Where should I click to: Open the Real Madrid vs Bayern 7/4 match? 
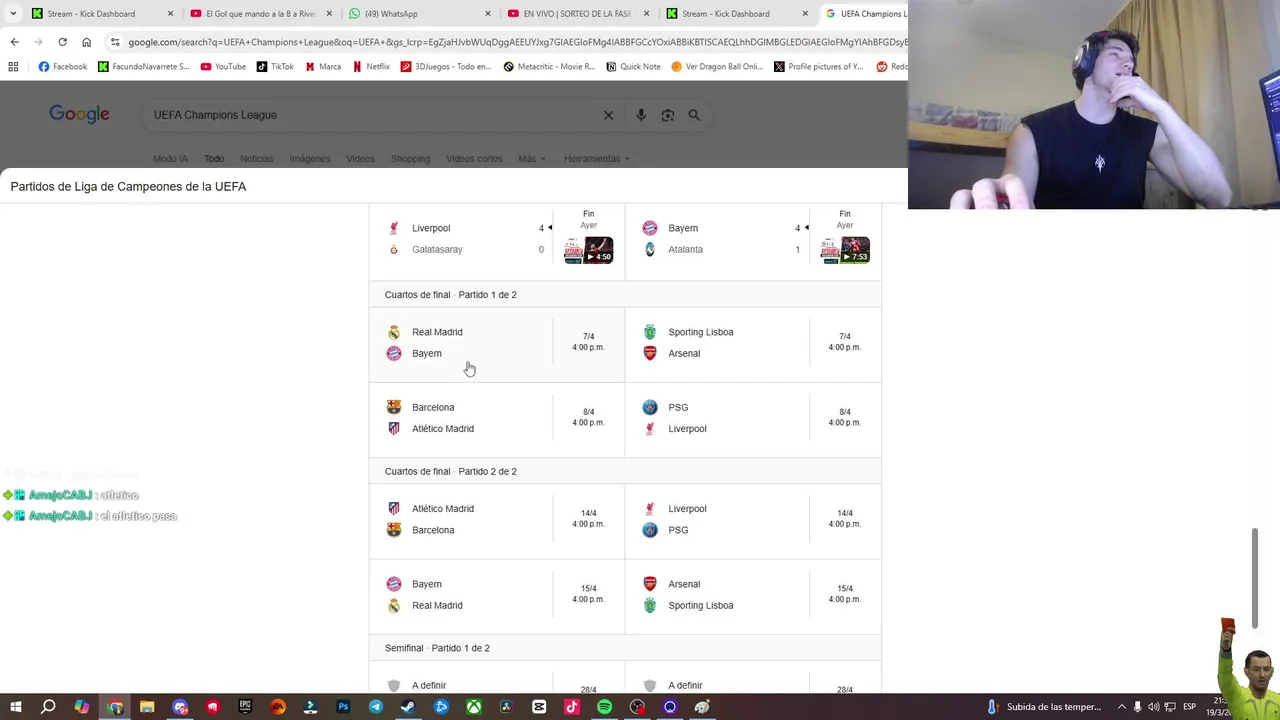pyautogui.click(x=497, y=343)
